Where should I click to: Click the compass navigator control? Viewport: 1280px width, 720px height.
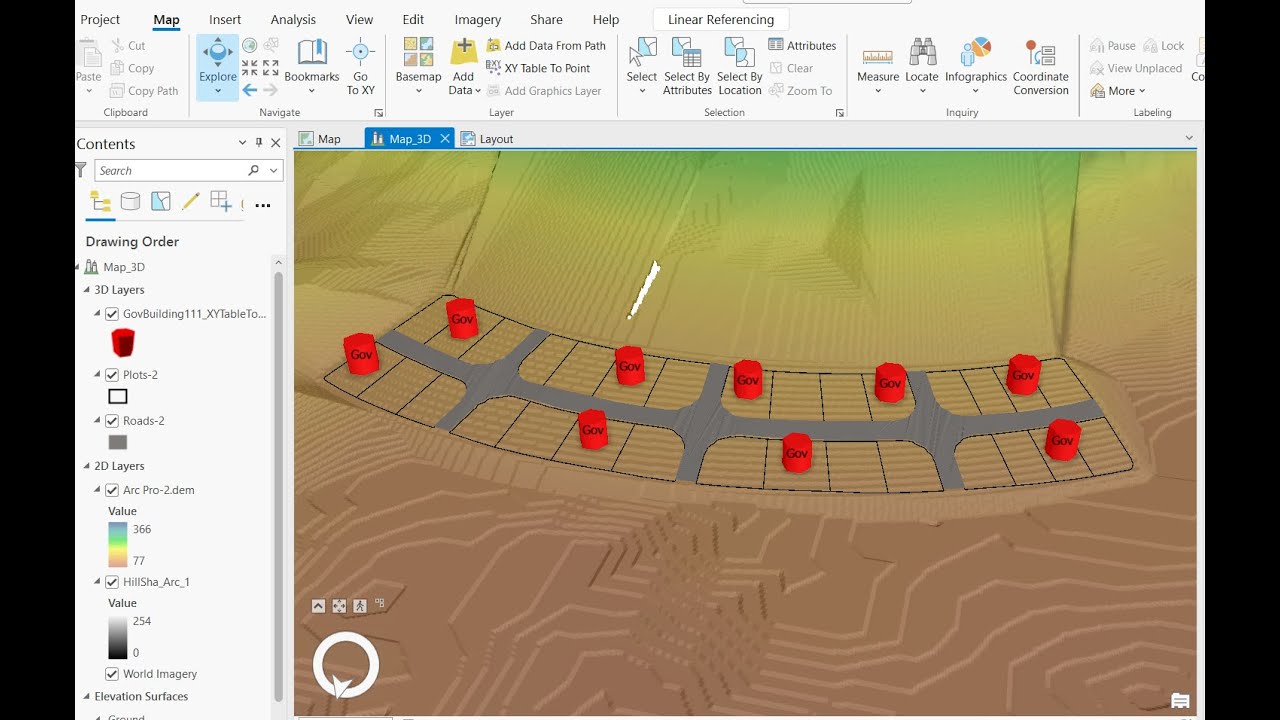point(346,665)
